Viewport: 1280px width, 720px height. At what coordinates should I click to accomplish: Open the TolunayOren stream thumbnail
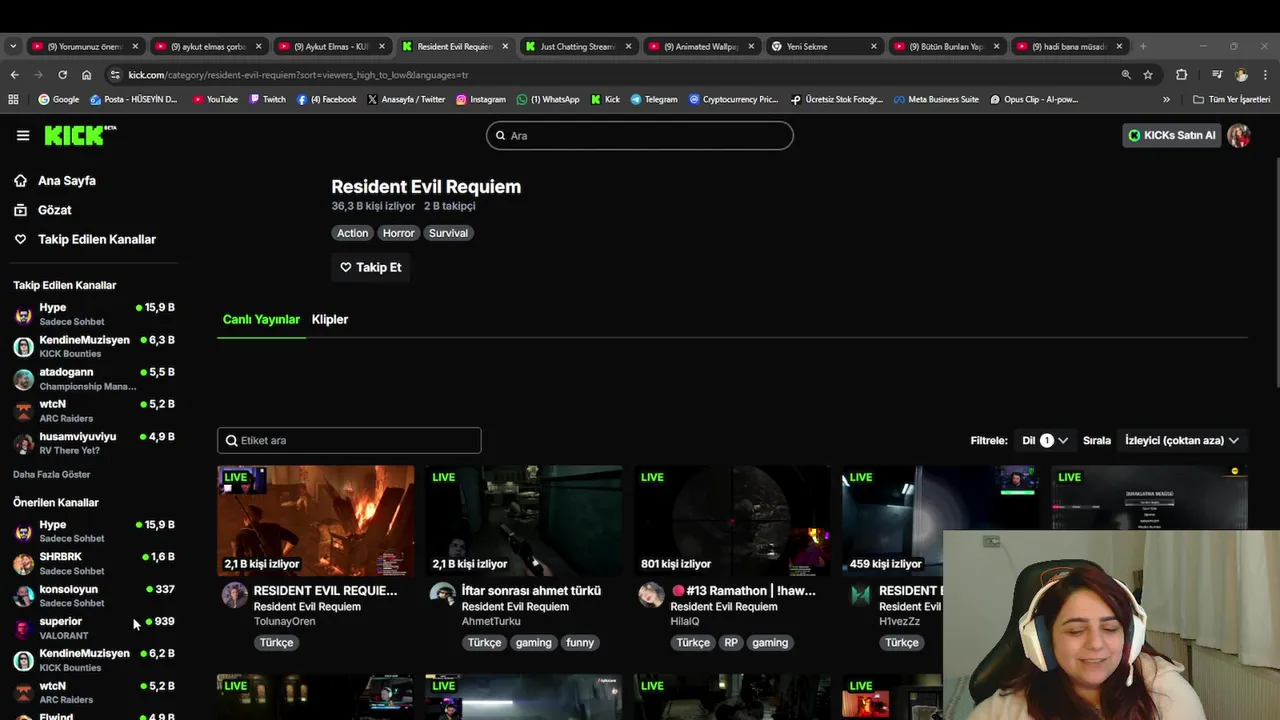[316, 520]
